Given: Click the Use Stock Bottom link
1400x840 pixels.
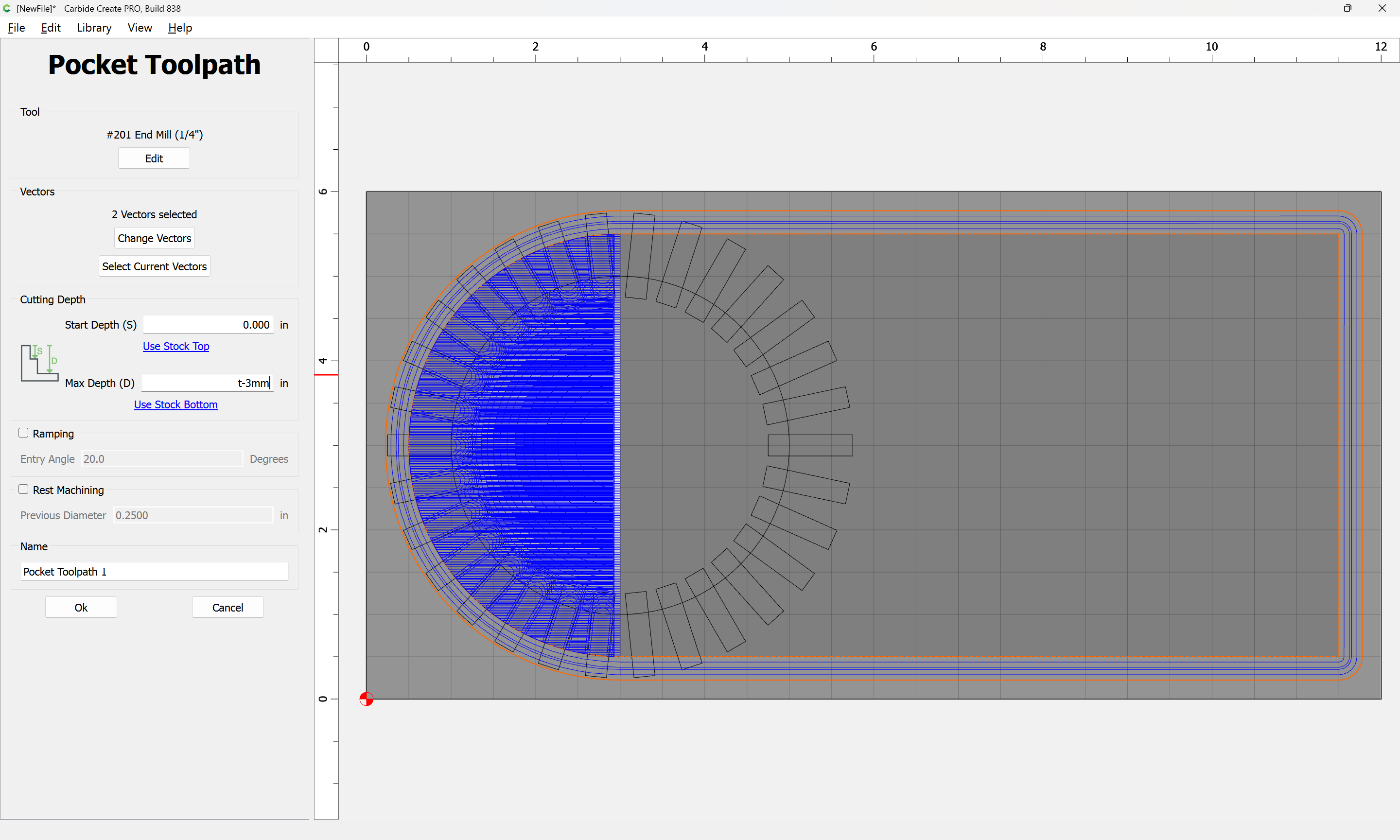Looking at the screenshot, I should [175, 405].
